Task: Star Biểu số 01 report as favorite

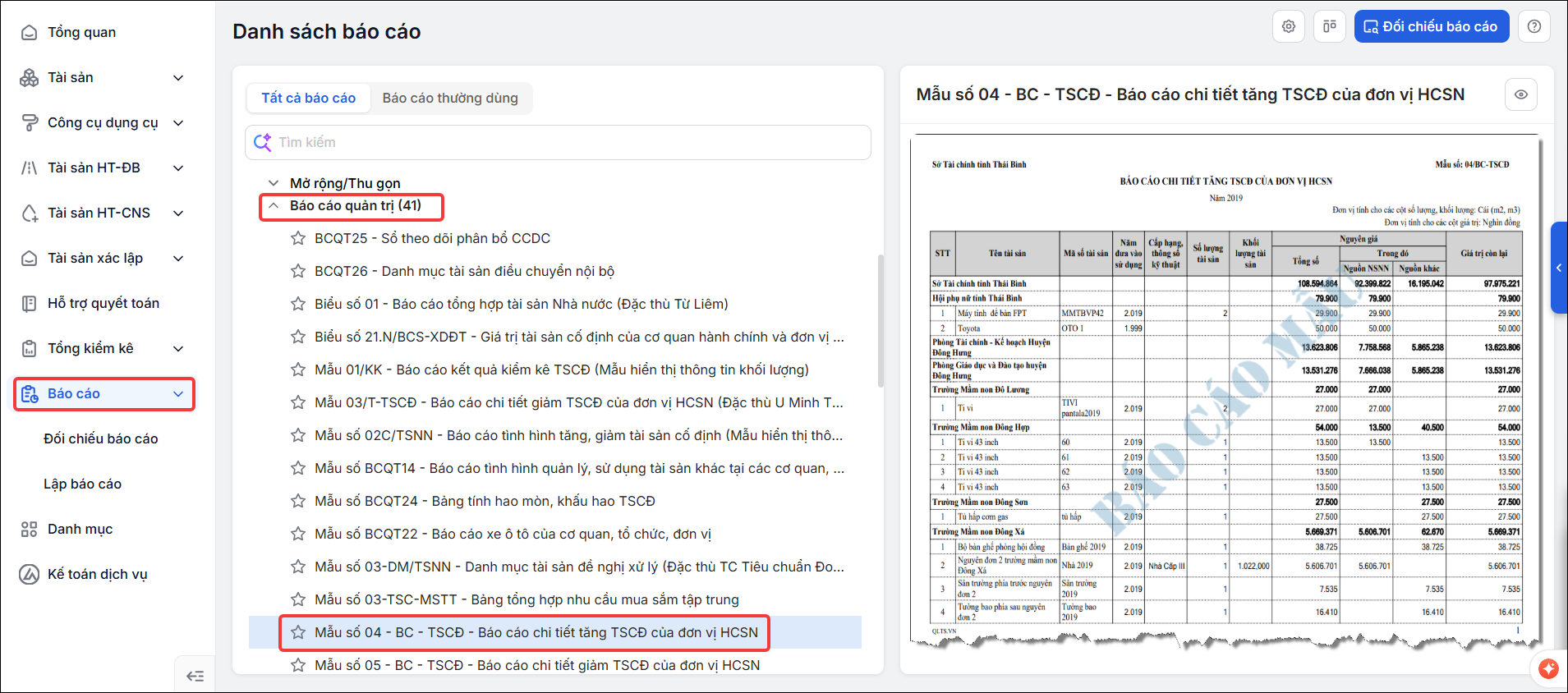Action: tap(298, 304)
